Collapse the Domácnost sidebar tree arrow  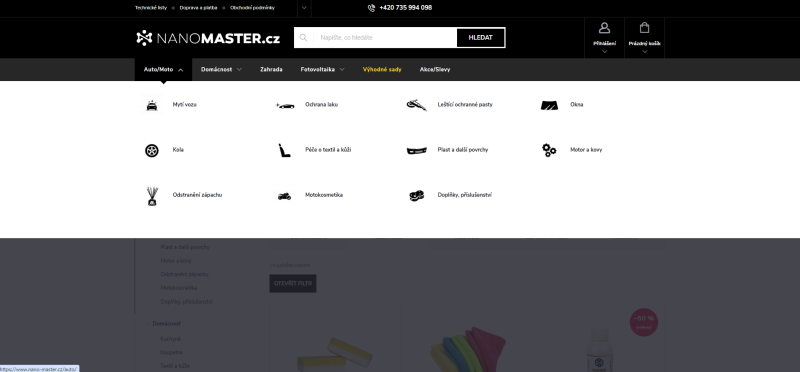[147, 324]
